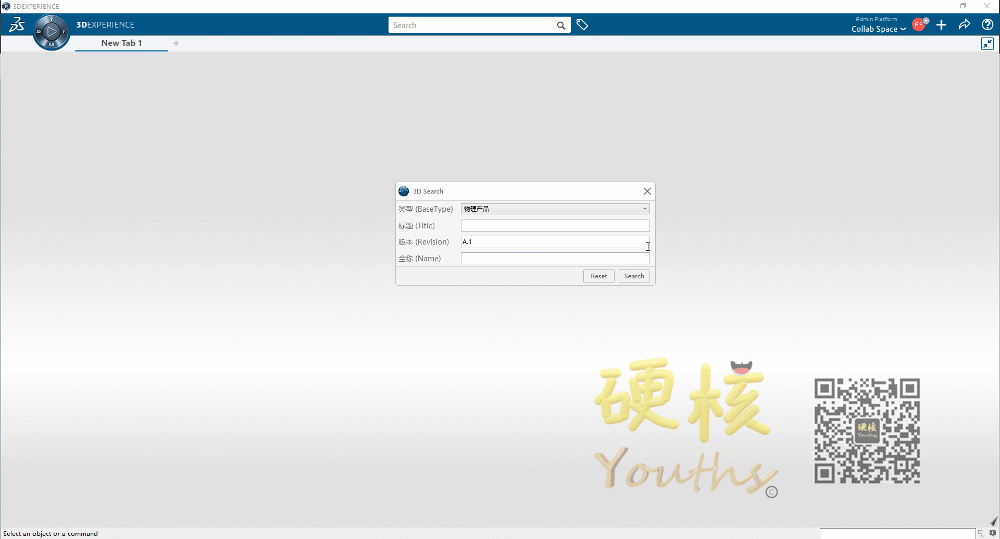Close the 3D Search dialog
The image size is (1000, 539).
pos(647,191)
